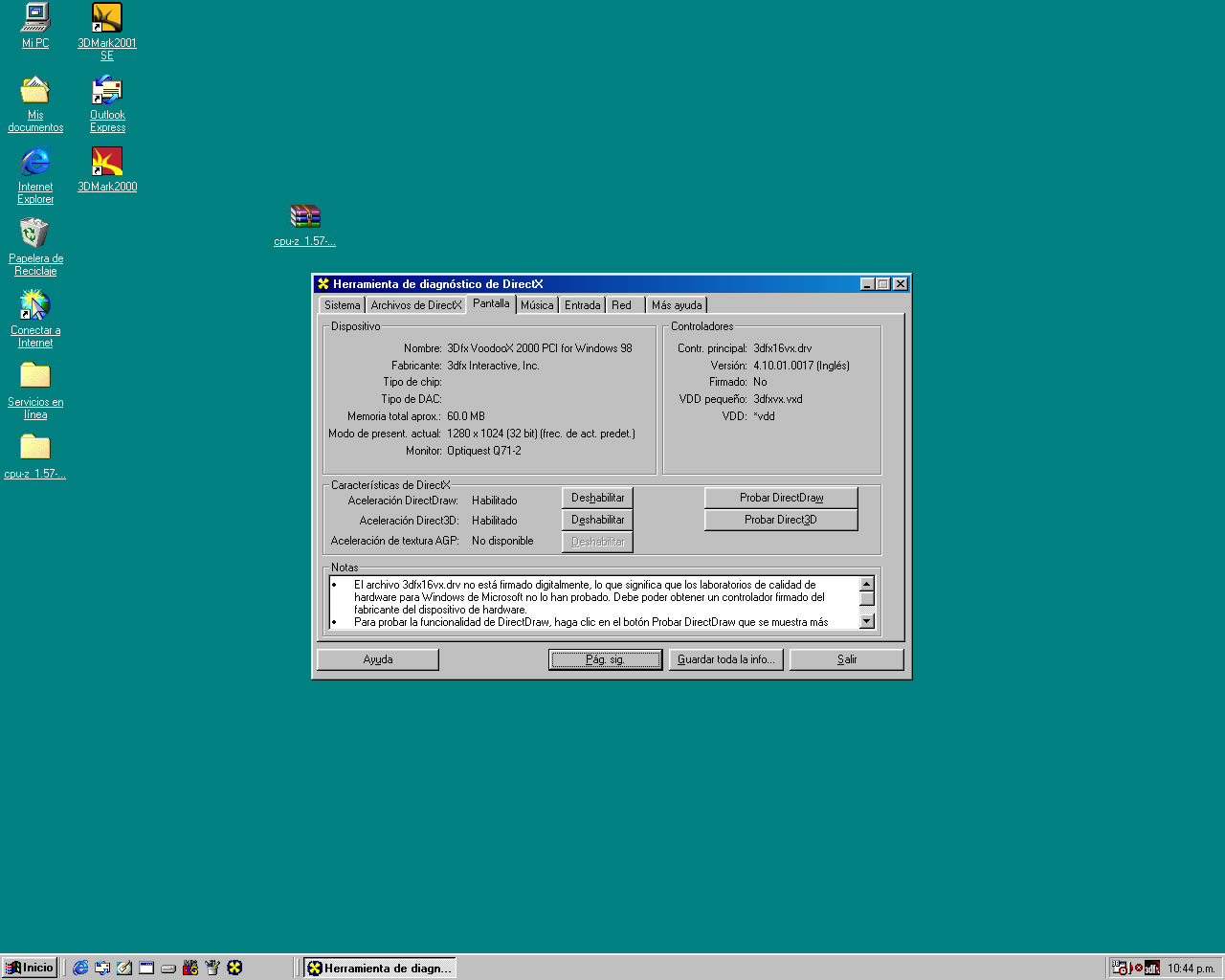Viewport: 1225px width, 980px height.
Task: Click the No disponible AGP status text
Action: [x=502, y=541]
